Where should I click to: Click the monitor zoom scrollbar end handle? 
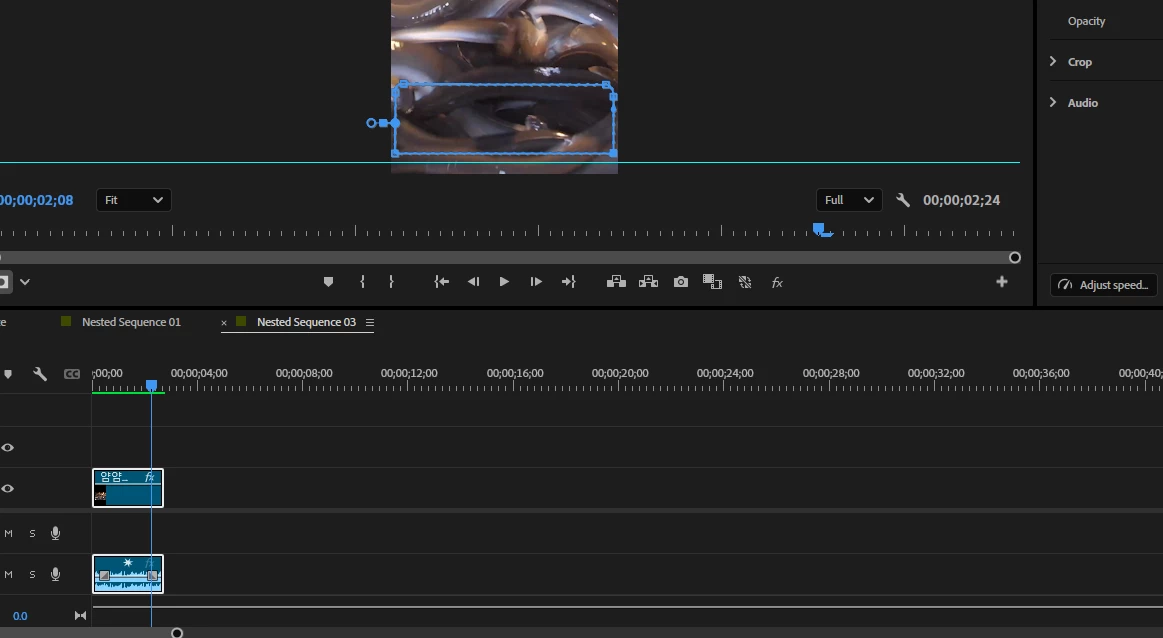click(x=1015, y=257)
